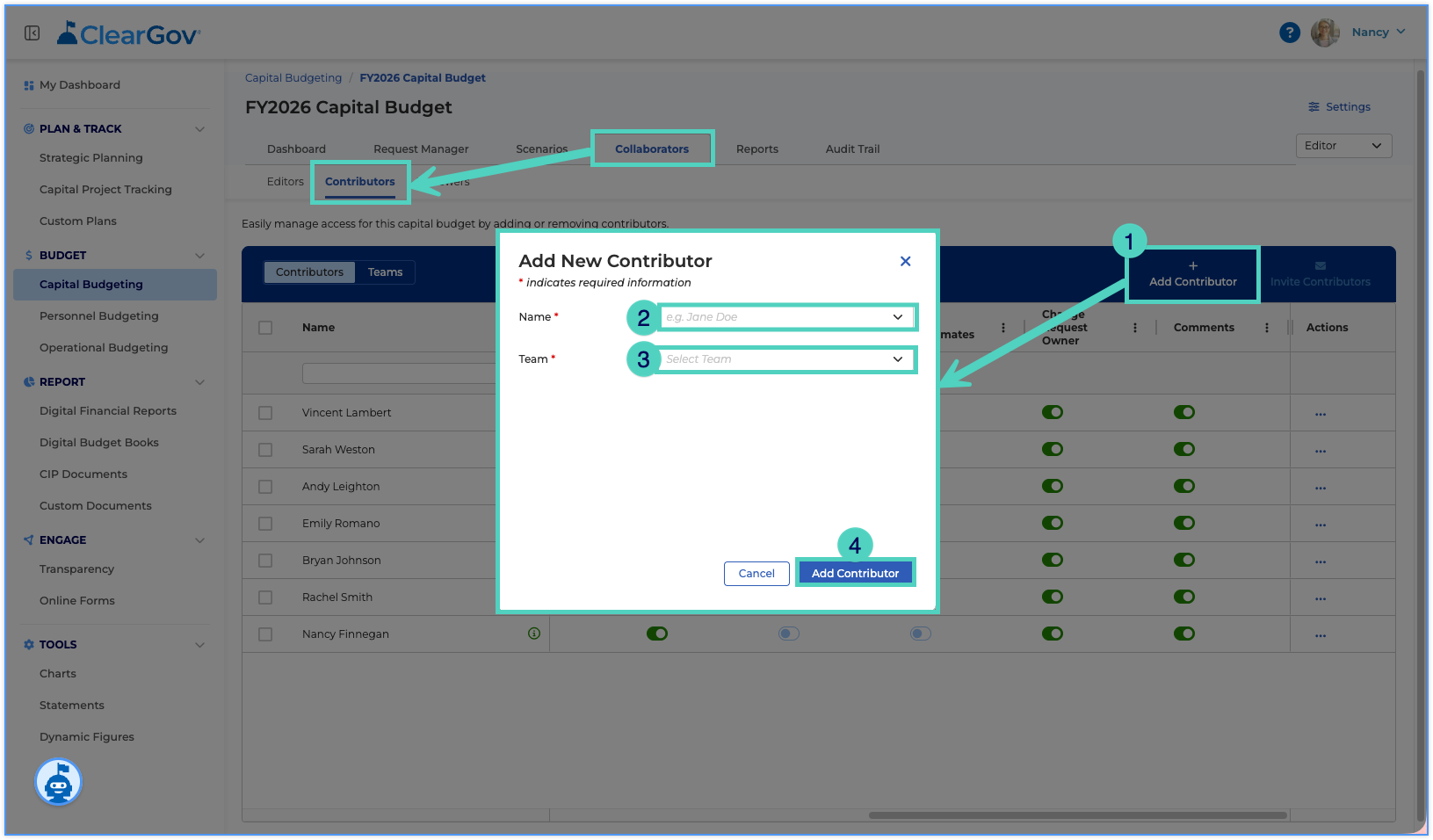1433x840 pixels.
Task: Open the help question mark icon
Action: point(1289,33)
